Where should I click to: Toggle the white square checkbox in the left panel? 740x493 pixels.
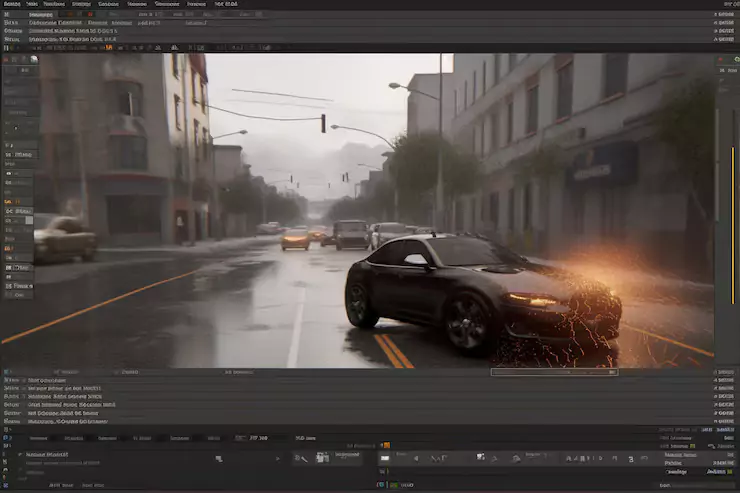[x=29, y=220]
